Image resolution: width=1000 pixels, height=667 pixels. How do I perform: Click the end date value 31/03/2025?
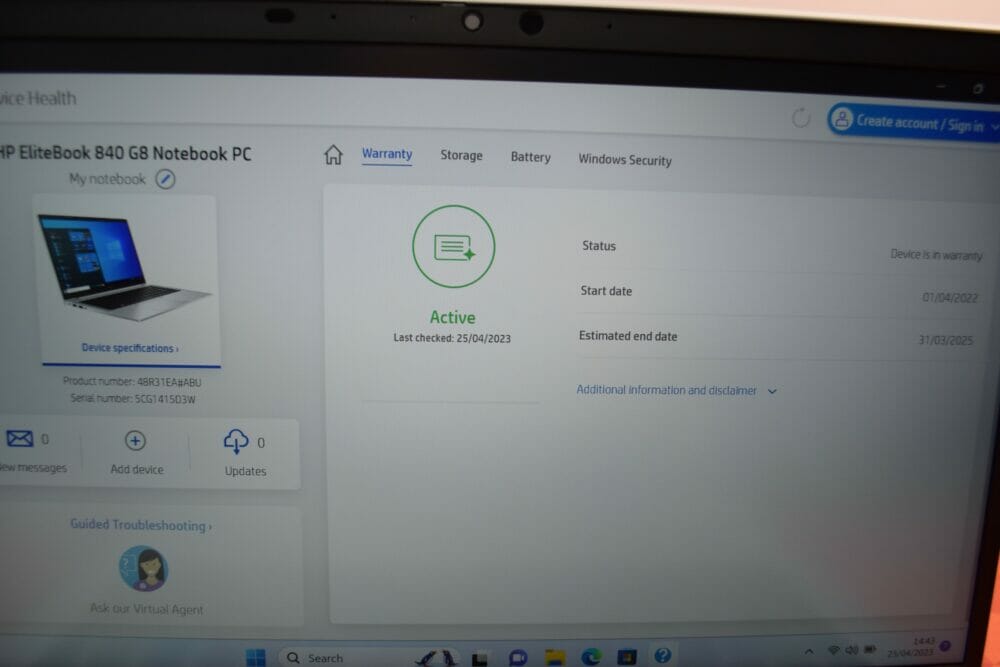point(946,341)
